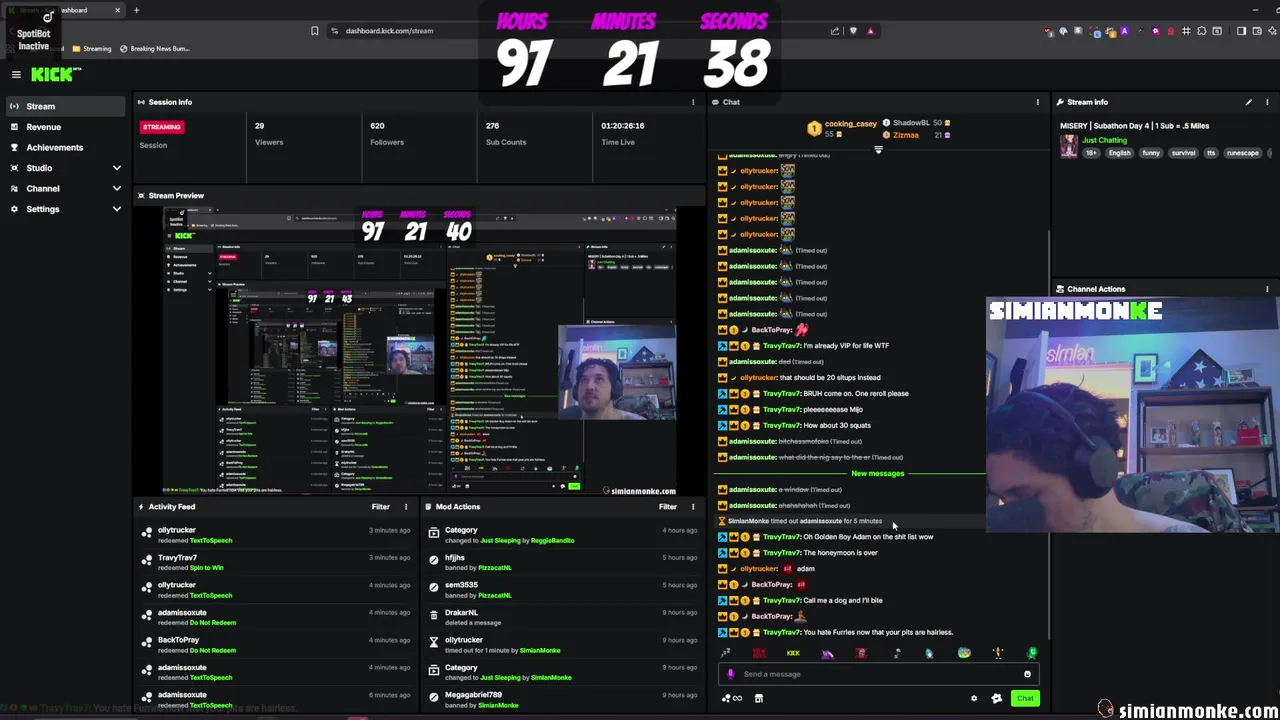Click the green Kick logo
Viewport: 1280px width, 720px height.
coord(54,74)
